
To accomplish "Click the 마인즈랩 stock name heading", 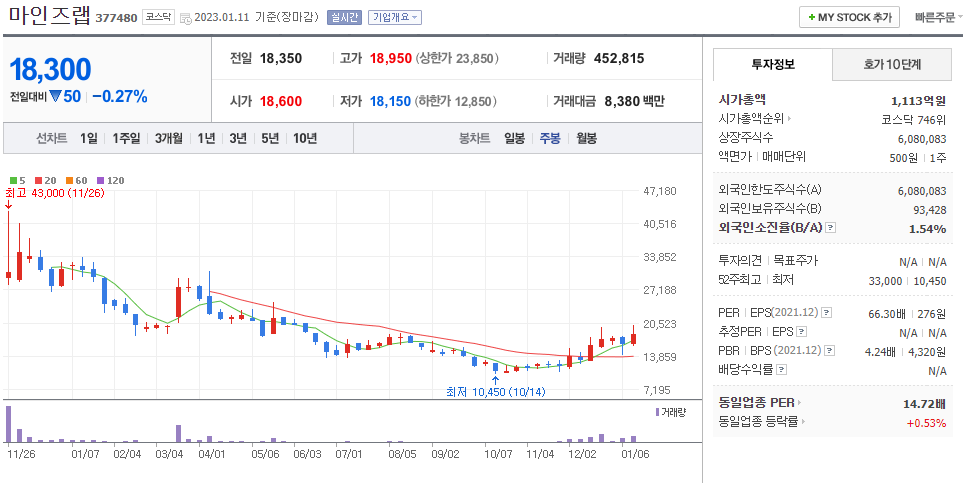I will click(x=50, y=15).
